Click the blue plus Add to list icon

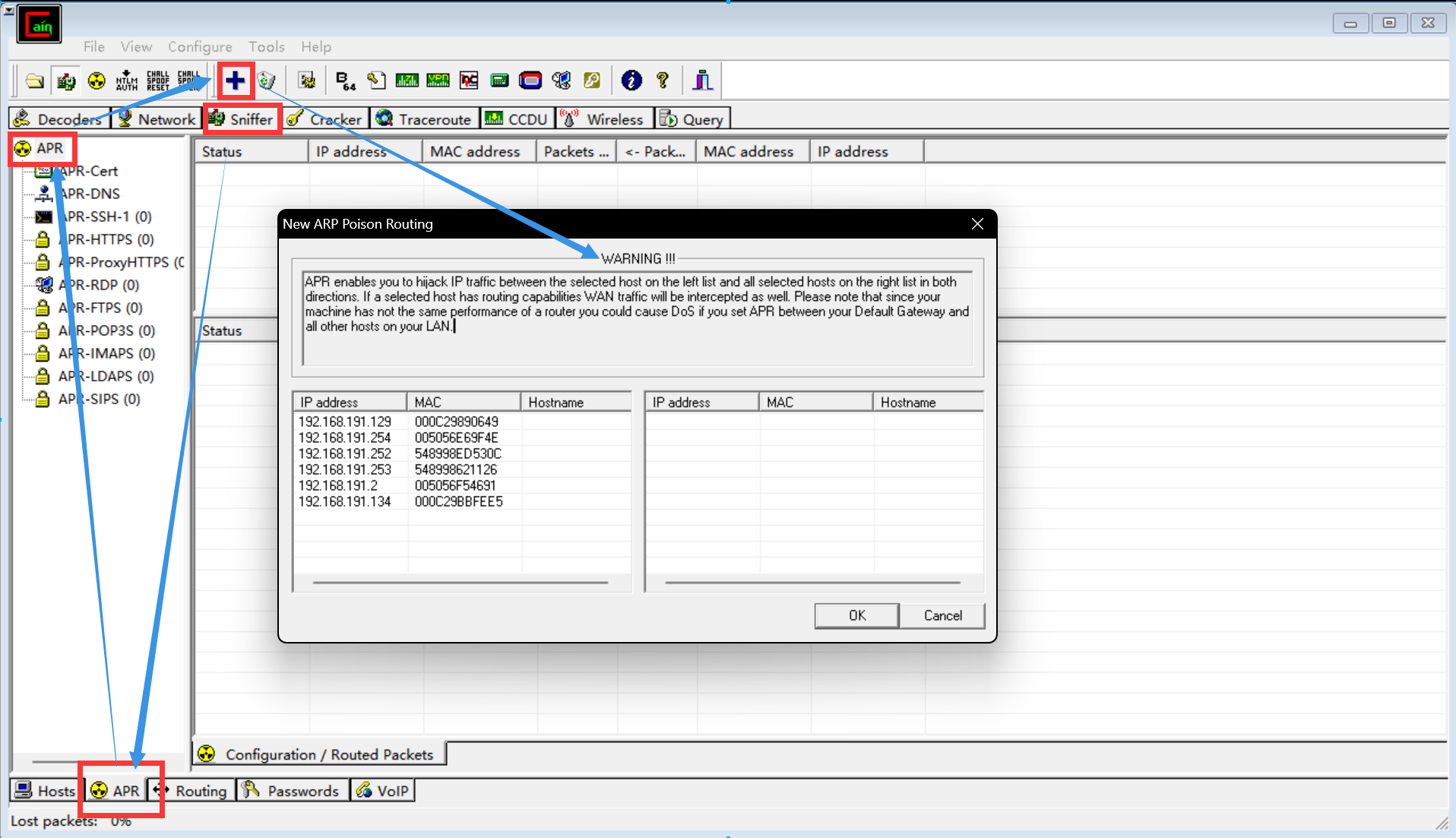coord(236,81)
